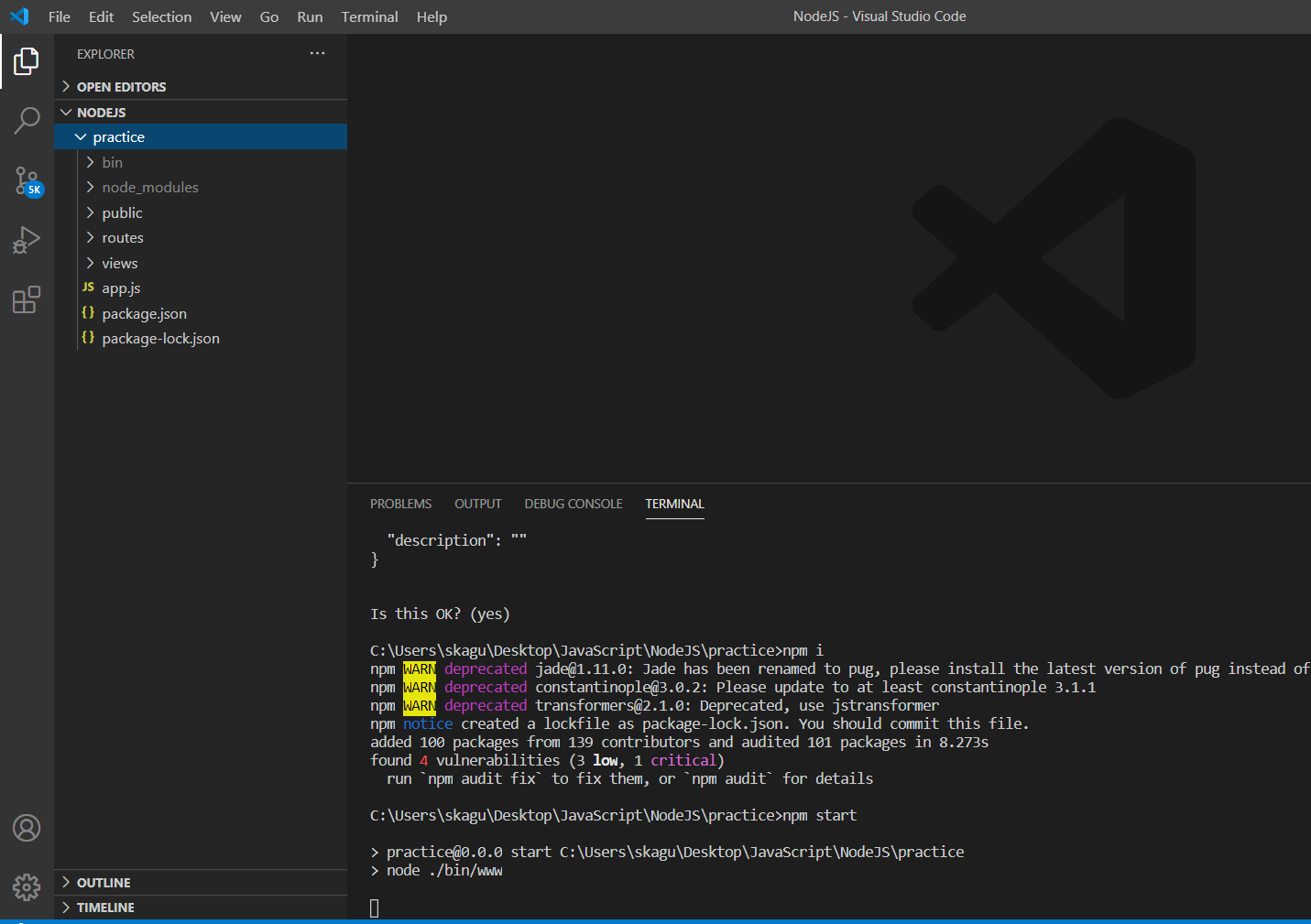Image resolution: width=1311 pixels, height=924 pixels.
Task: Click 'npm start' command line in terminal
Action: (x=613, y=815)
